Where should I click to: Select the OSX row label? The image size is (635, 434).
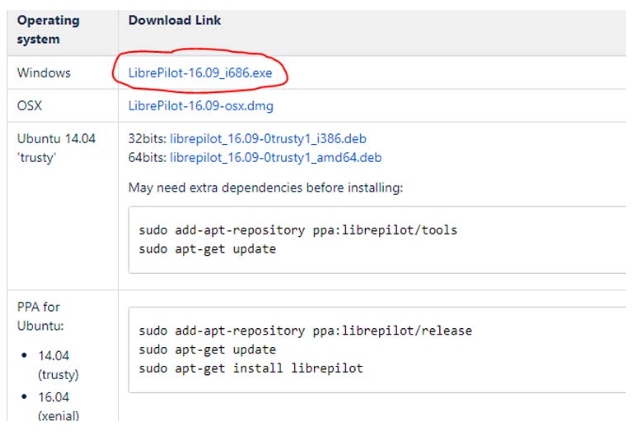(x=30, y=106)
